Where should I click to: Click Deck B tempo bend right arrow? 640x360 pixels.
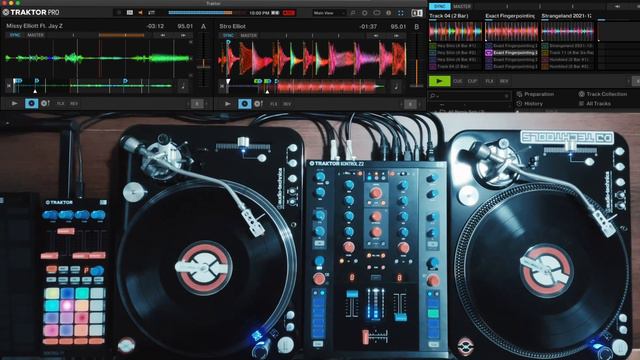[396, 36]
